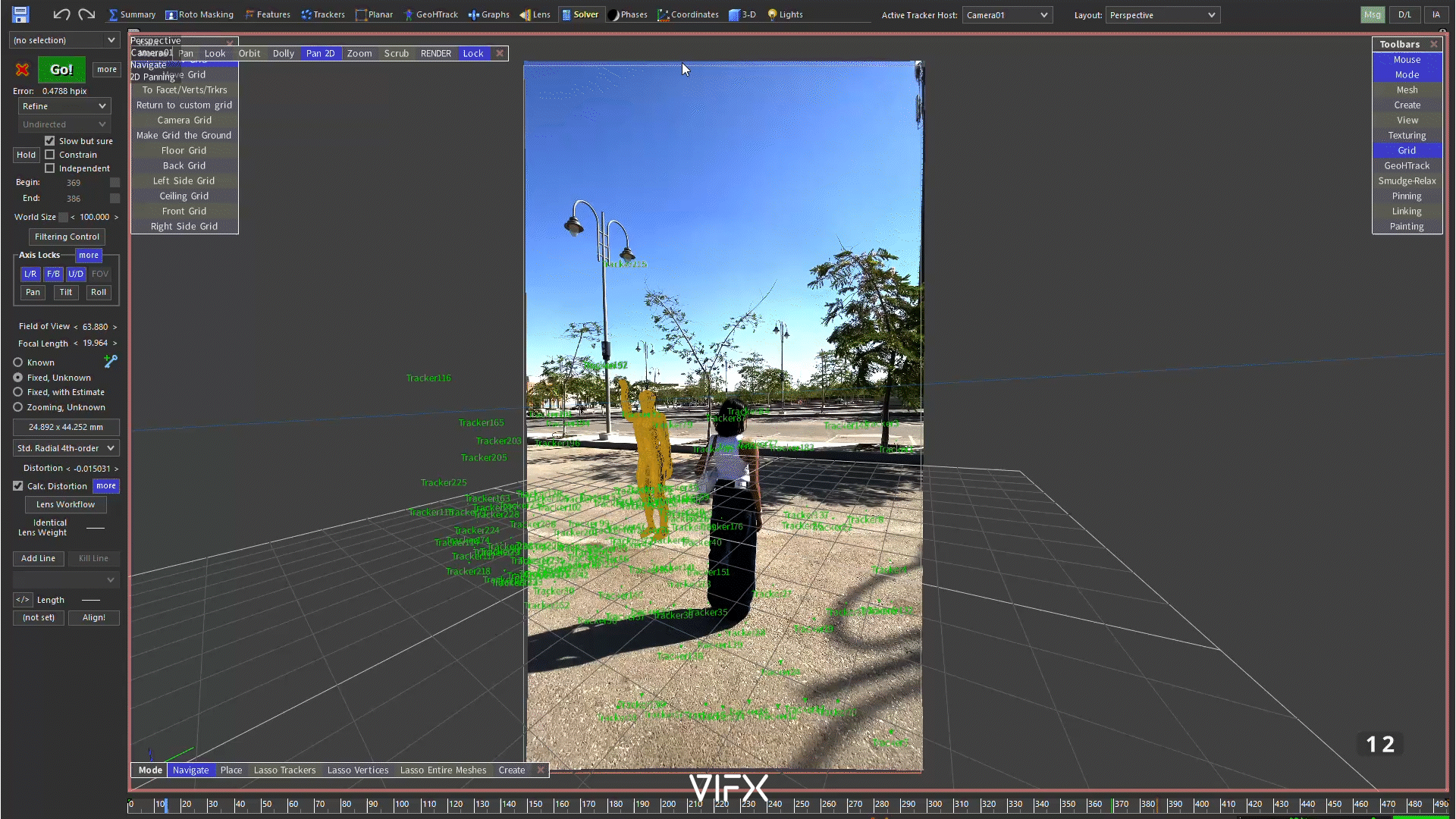The height and width of the screenshot is (819, 1456).
Task: Open the Layout Perspective dropdown
Action: (x=1163, y=15)
